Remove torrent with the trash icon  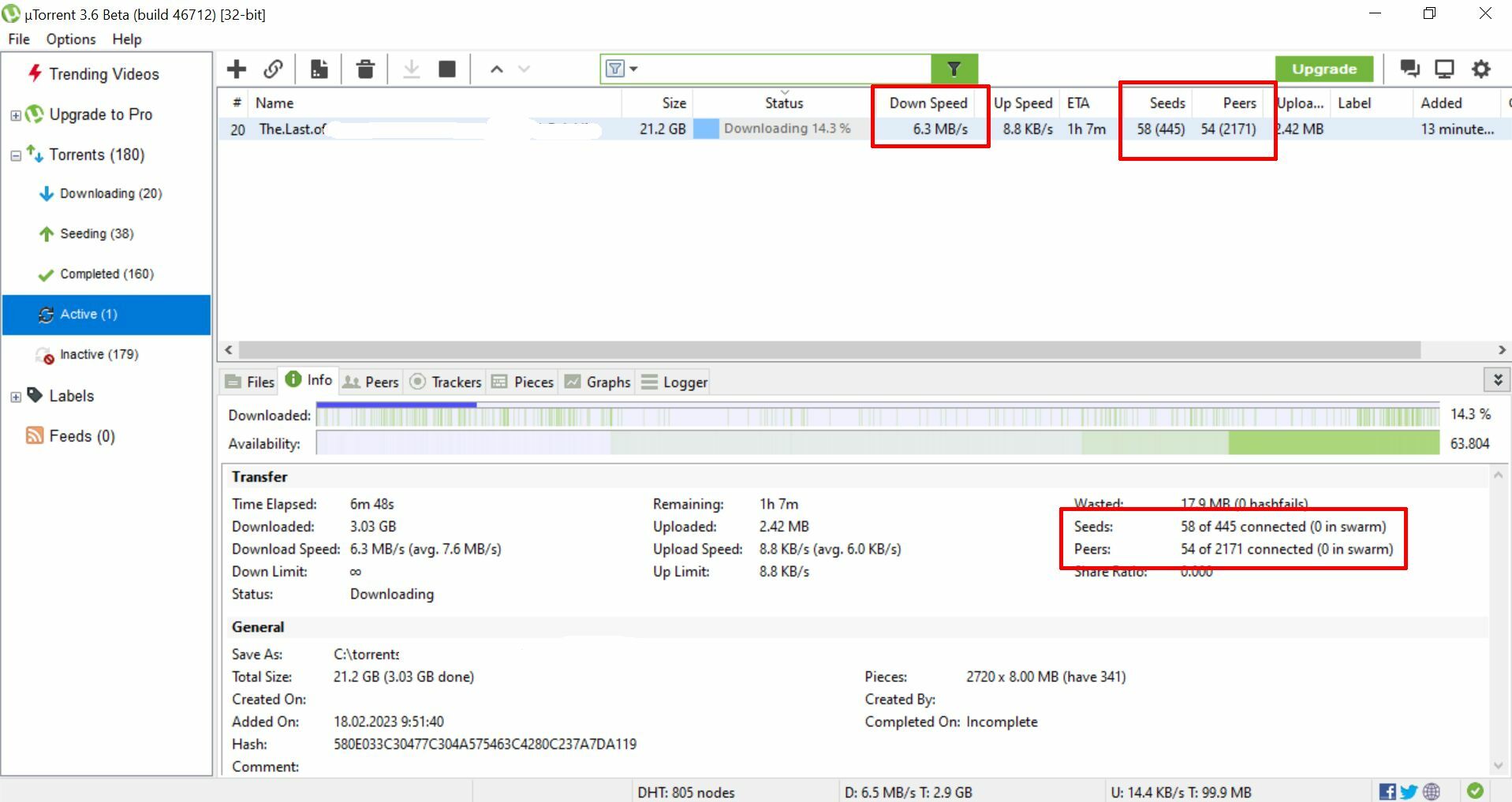click(x=365, y=69)
